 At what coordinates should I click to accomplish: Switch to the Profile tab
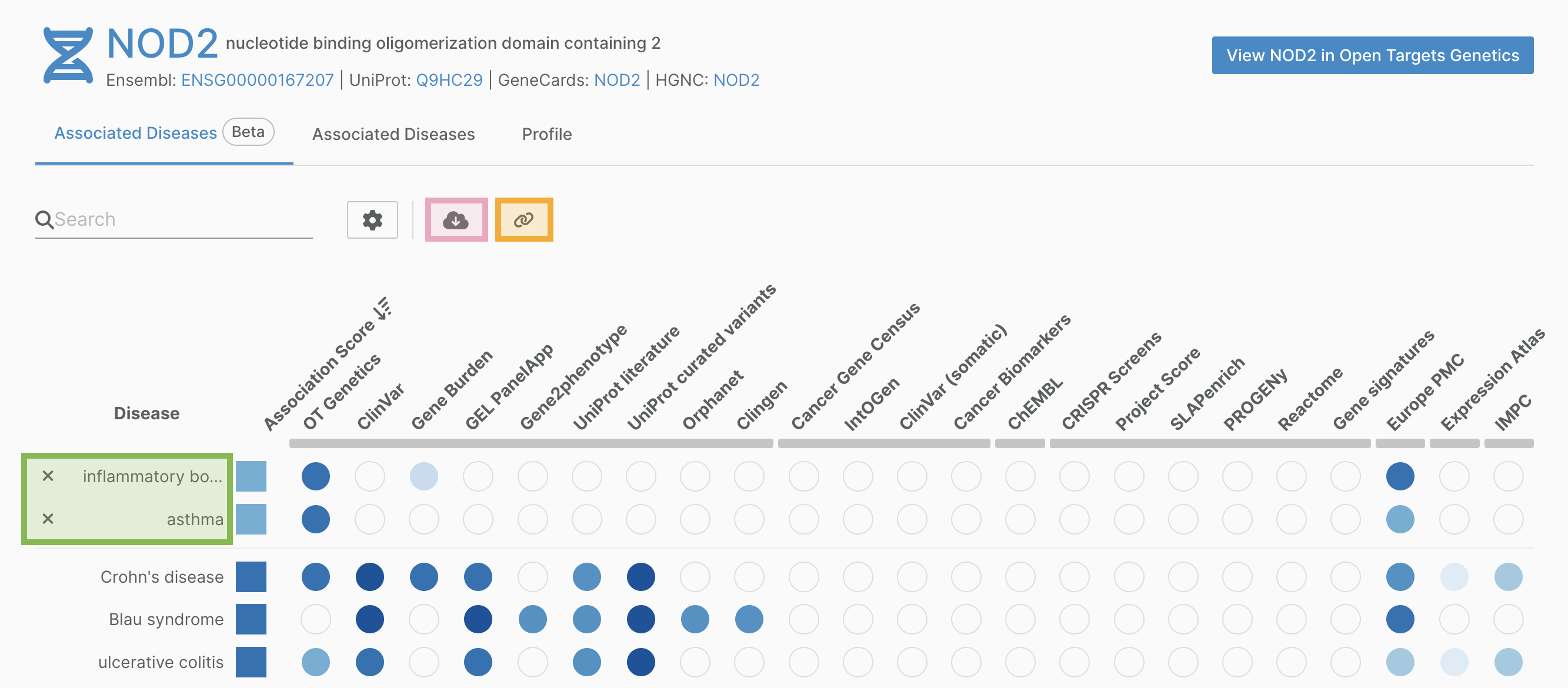[x=546, y=134]
